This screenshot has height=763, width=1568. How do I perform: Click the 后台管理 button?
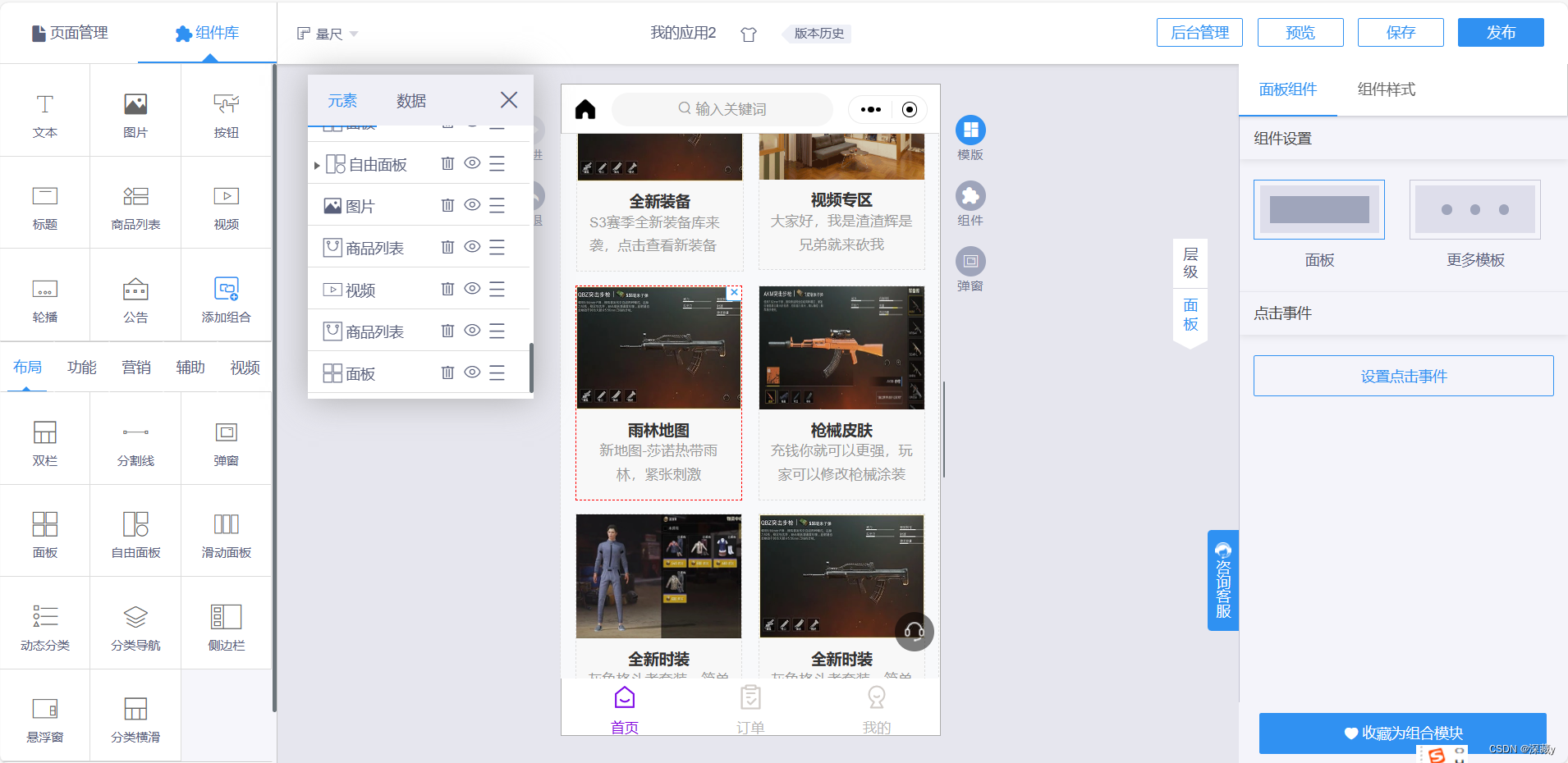[x=1199, y=33]
